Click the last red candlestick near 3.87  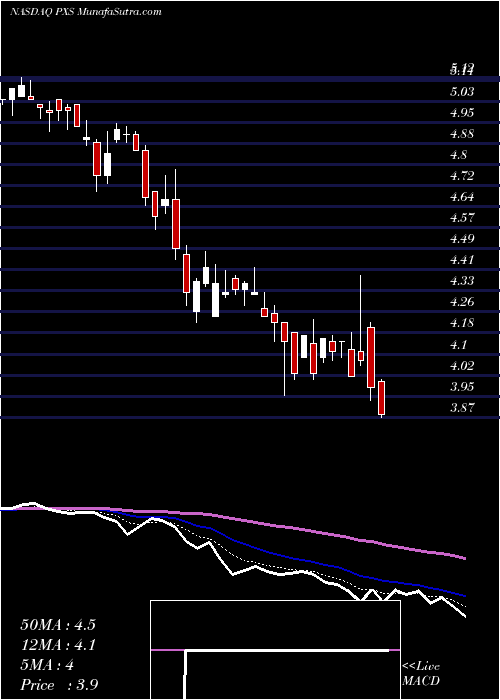pos(382,398)
